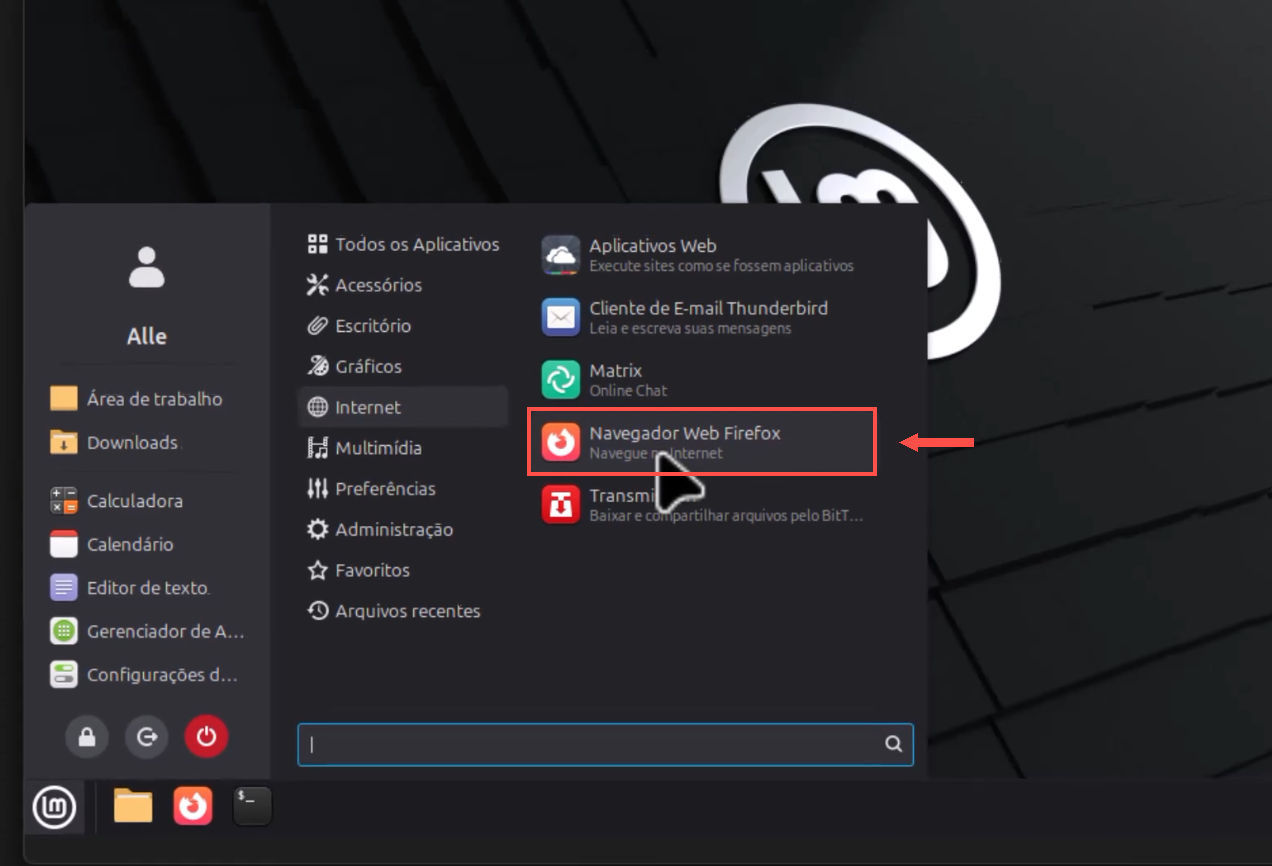Select the Preferências category

pyautogui.click(x=403, y=489)
